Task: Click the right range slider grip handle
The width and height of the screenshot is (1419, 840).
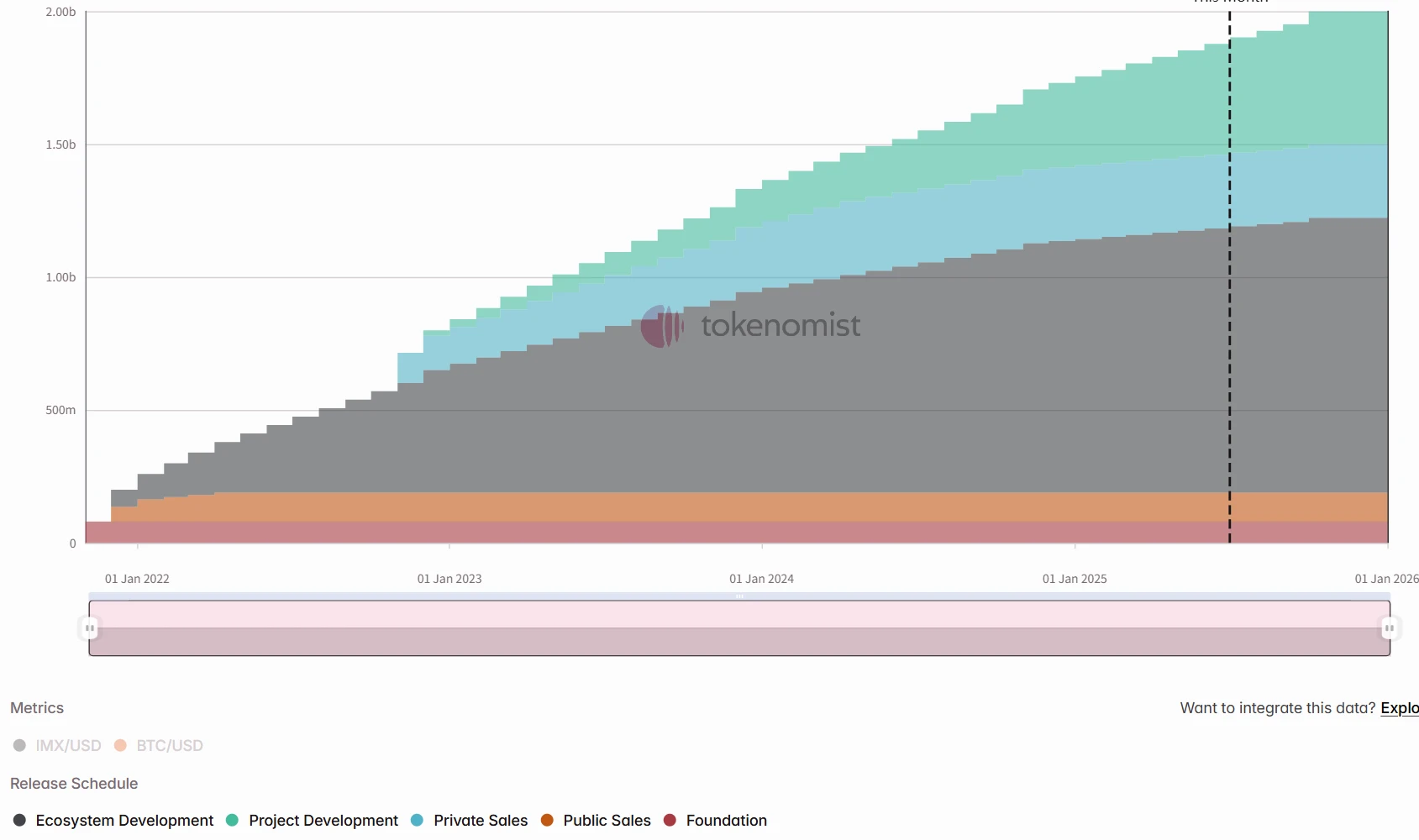Action: pos(1390,627)
